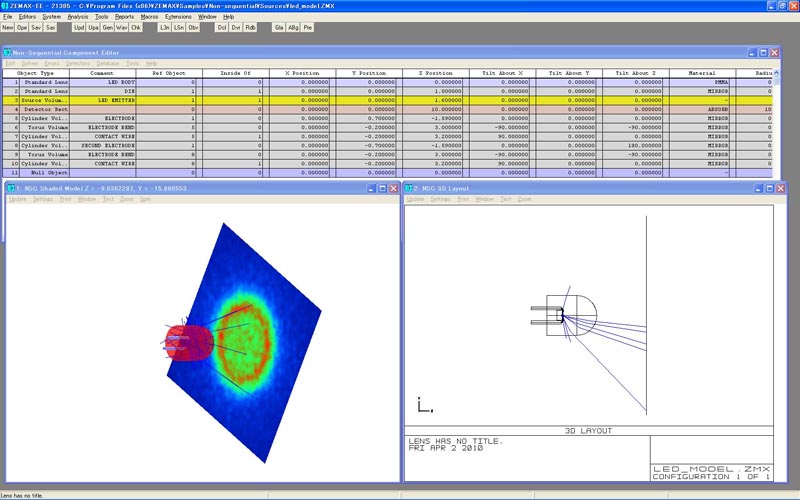The width and height of the screenshot is (800, 500).
Task: Click Update in NSC 3D Layout window
Action: [415, 199]
